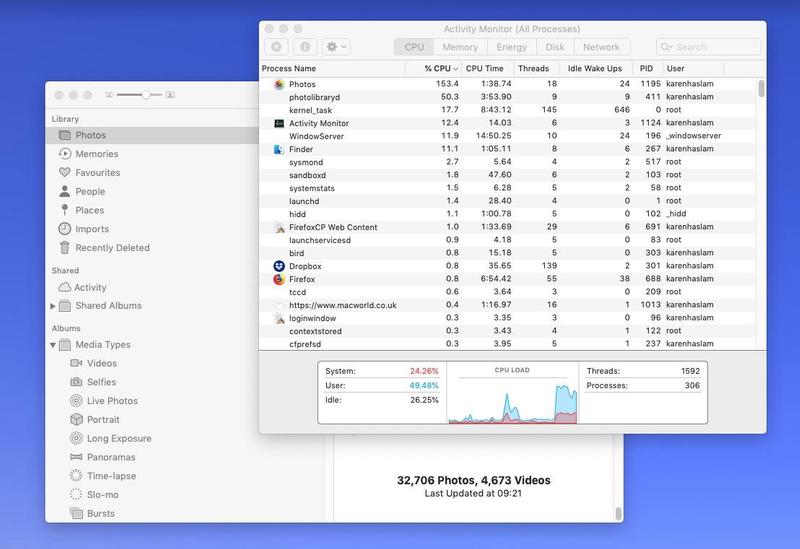Click the Photos zoom slider
Viewport: 800px width, 549px height.
(140, 94)
